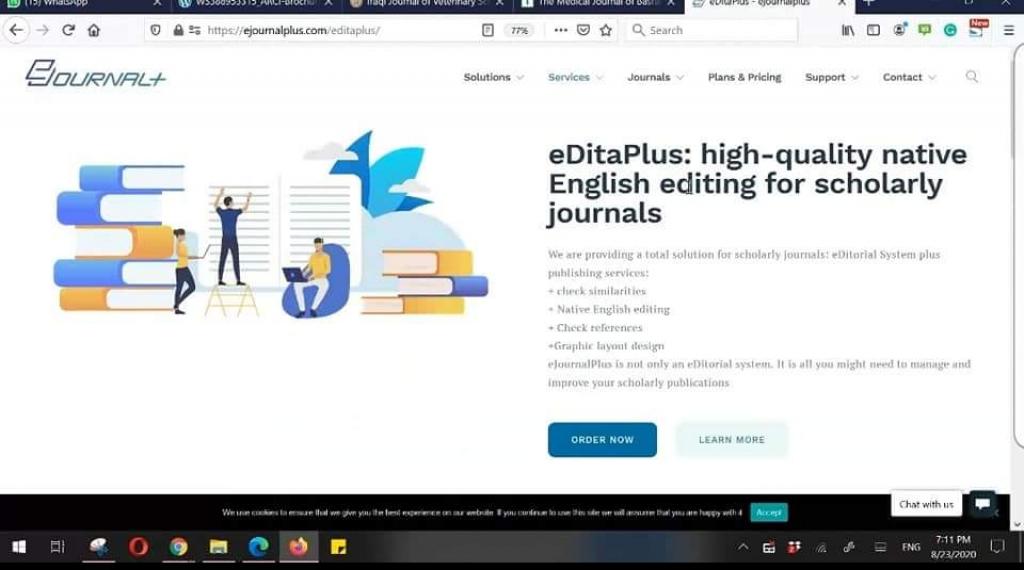The width and height of the screenshot is (1024, 570).
Task: Bookmark this page with the star icon
Action: (x=606, y=30)
